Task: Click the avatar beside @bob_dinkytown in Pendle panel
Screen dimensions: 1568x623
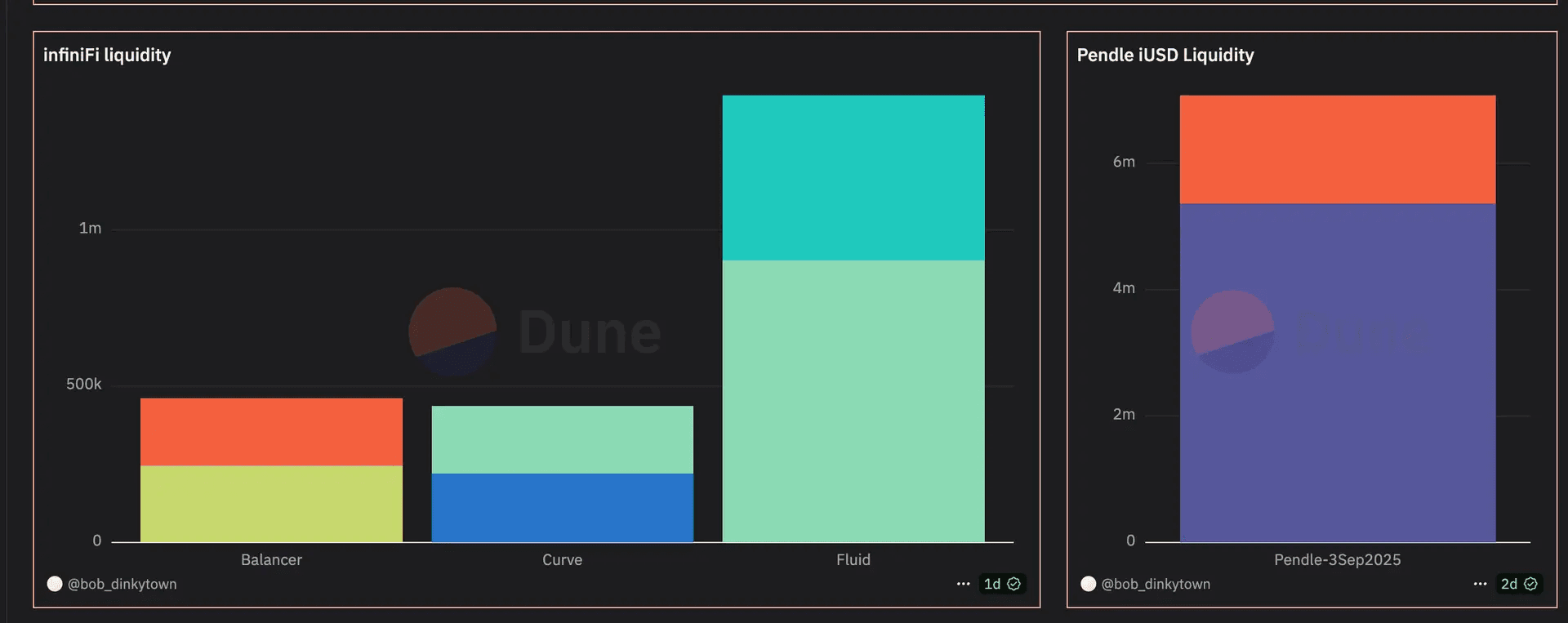Action: pyautogui.click(x=1088, y=584)
